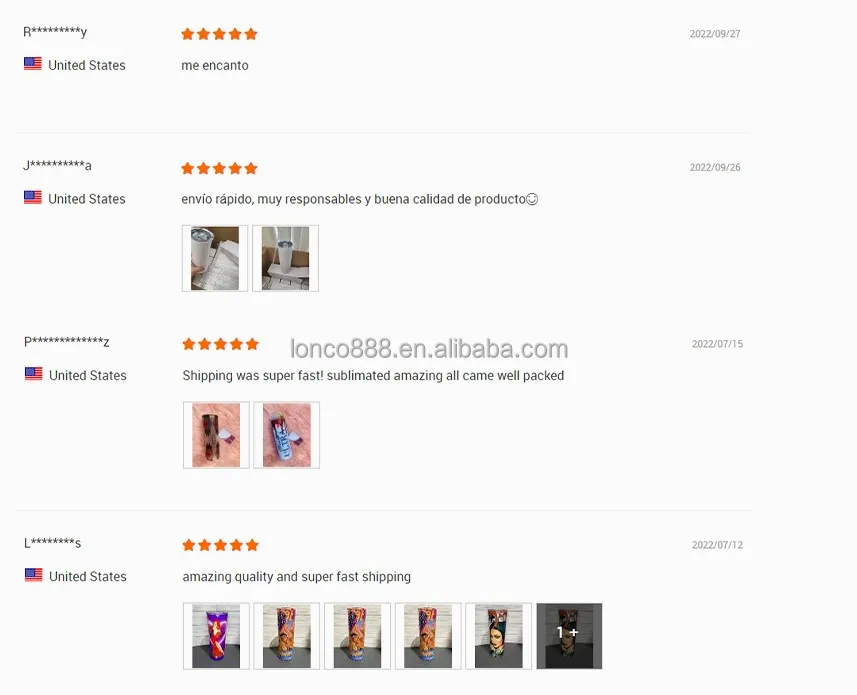Image resolution: width=857 pixels, height=695 pixels.
Task: Click US flag icon beside J***a's review
Action: pyautogui.click(x=33, y=197)
